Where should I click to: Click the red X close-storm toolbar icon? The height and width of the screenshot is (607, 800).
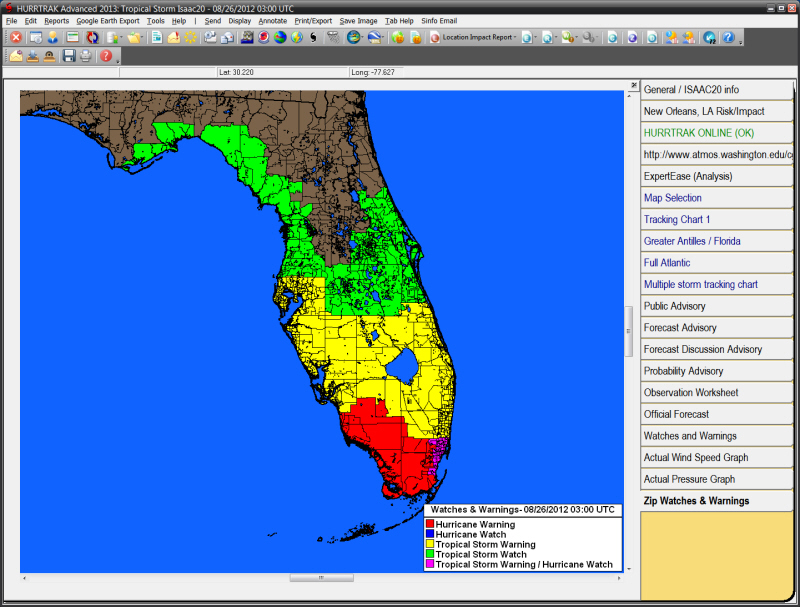pos(16,37)
